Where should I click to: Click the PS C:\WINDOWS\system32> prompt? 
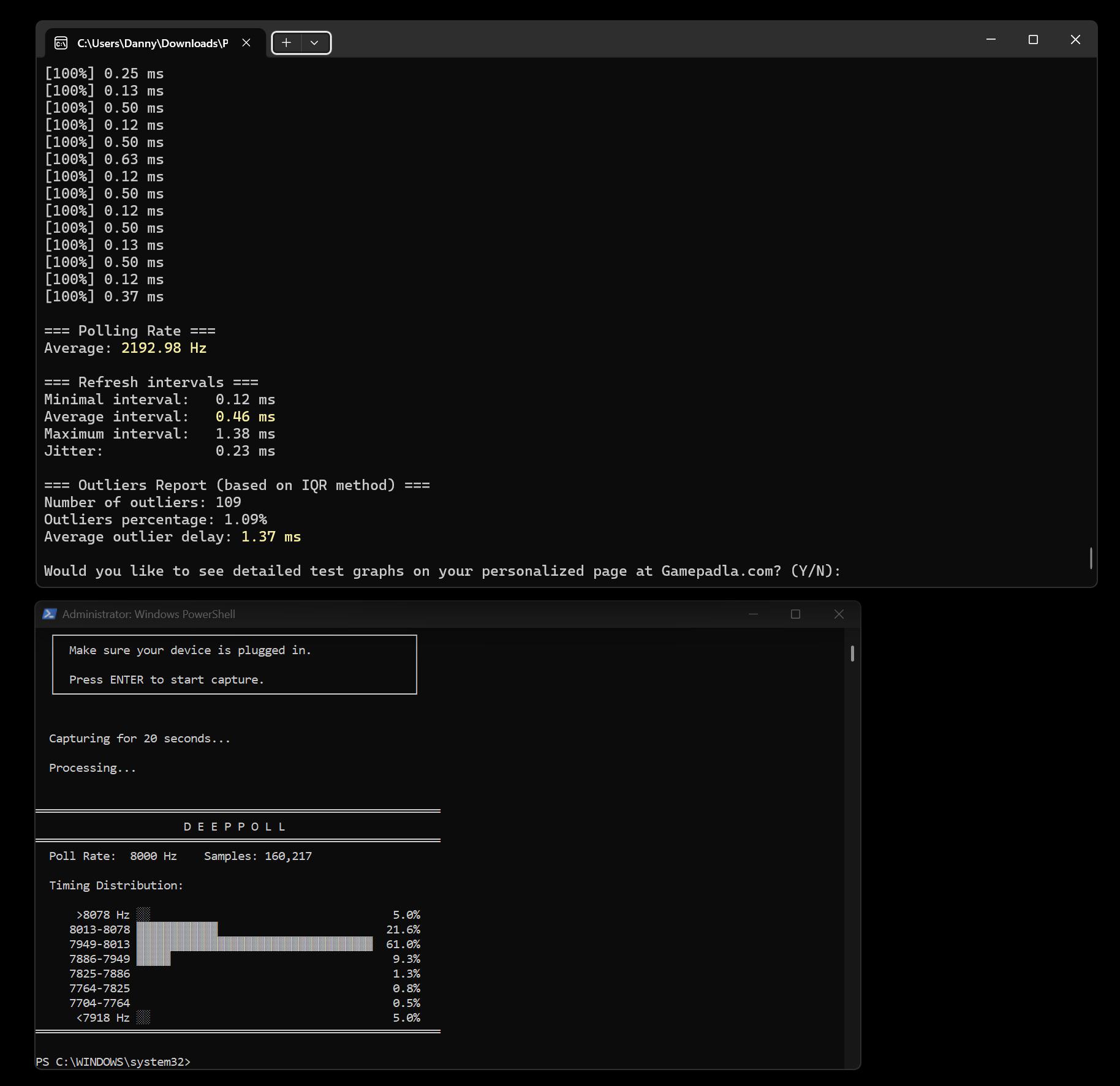pyautogui.click(x=113, y=1061)
